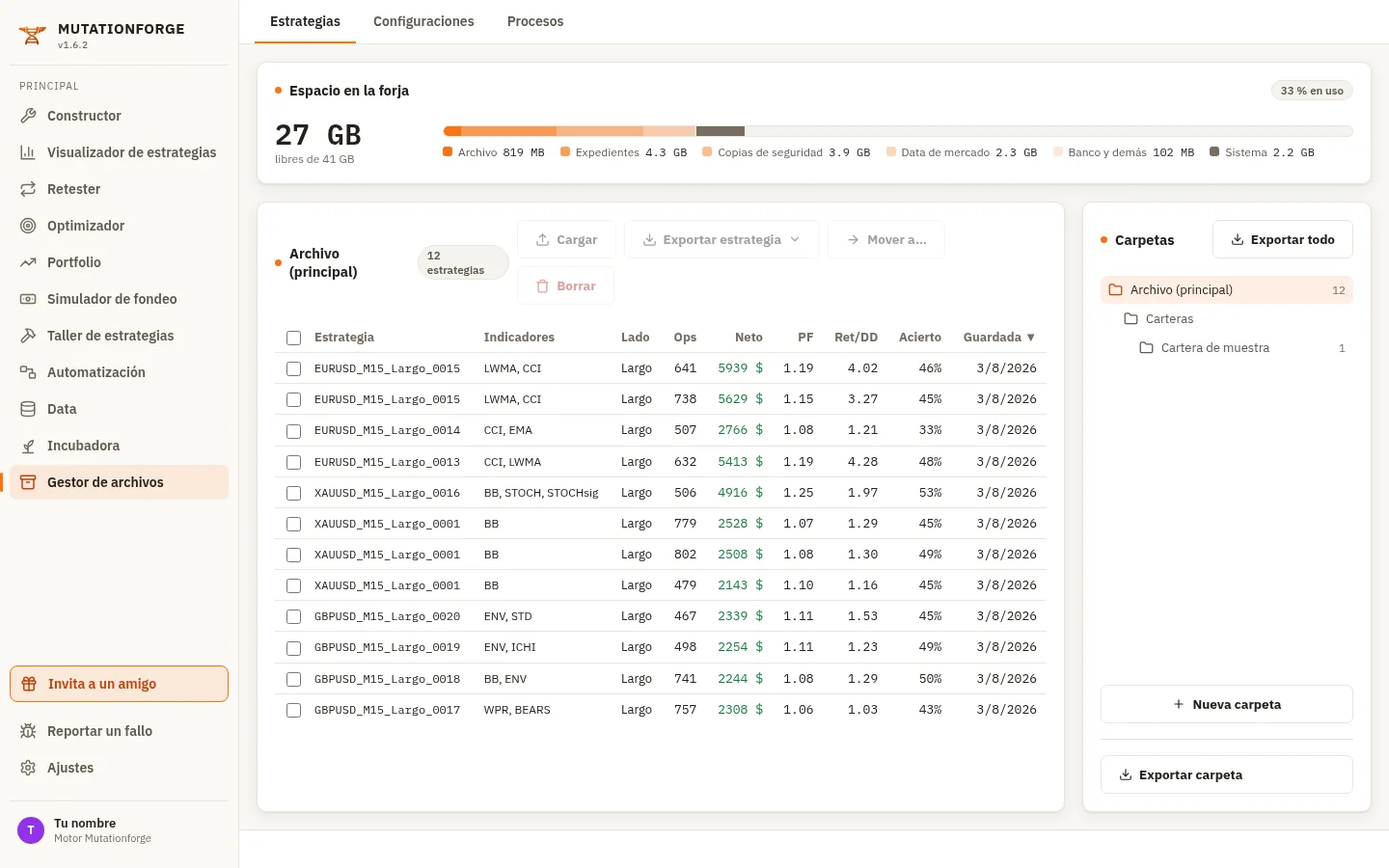
Task: Expand the Exportar estrategia dropdown
Action: 722,239
